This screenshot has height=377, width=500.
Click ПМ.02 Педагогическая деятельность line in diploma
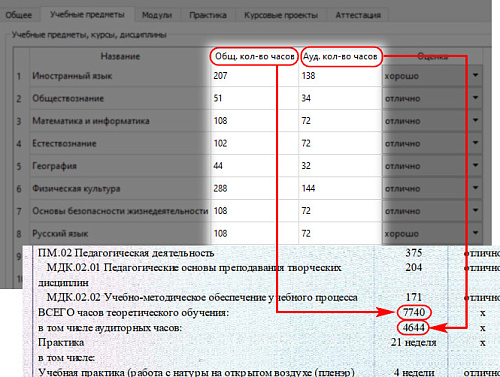pyautogui.click(x=126, y=253)
